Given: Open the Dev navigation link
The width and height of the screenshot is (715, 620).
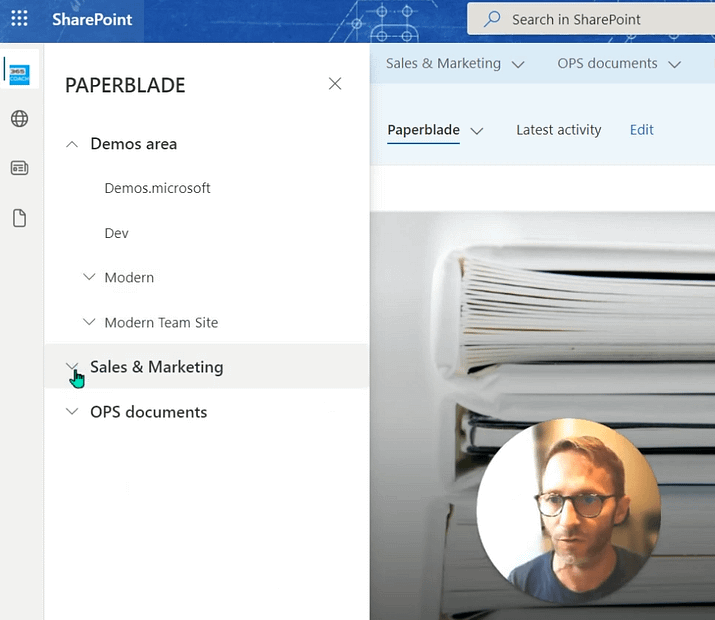Looking at the screenshot, I should coord(116,233).
